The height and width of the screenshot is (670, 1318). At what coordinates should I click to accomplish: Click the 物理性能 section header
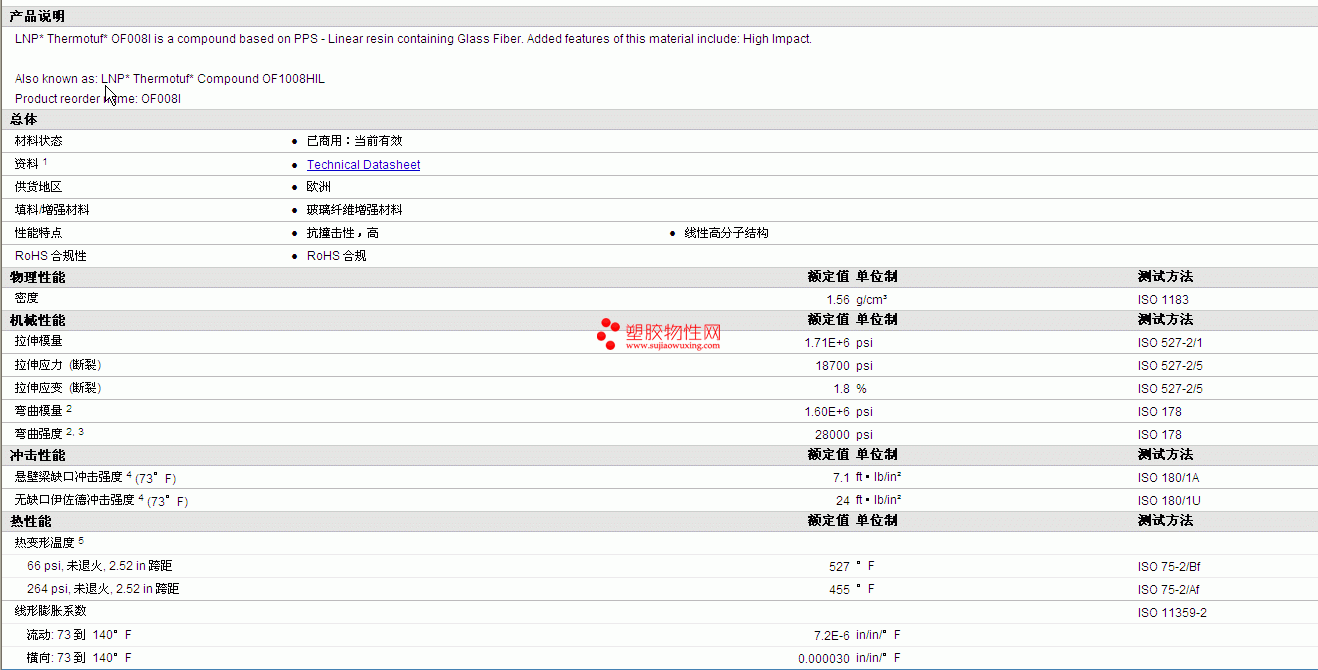(37, 277)
